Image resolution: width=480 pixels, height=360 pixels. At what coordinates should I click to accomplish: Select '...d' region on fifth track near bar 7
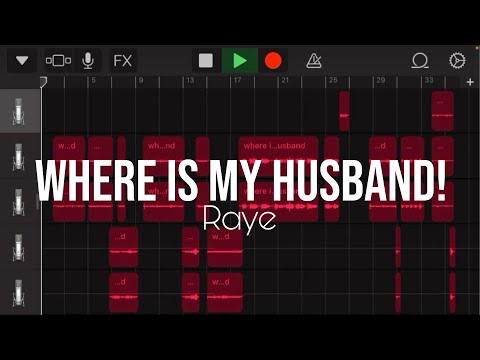[123, 293]
